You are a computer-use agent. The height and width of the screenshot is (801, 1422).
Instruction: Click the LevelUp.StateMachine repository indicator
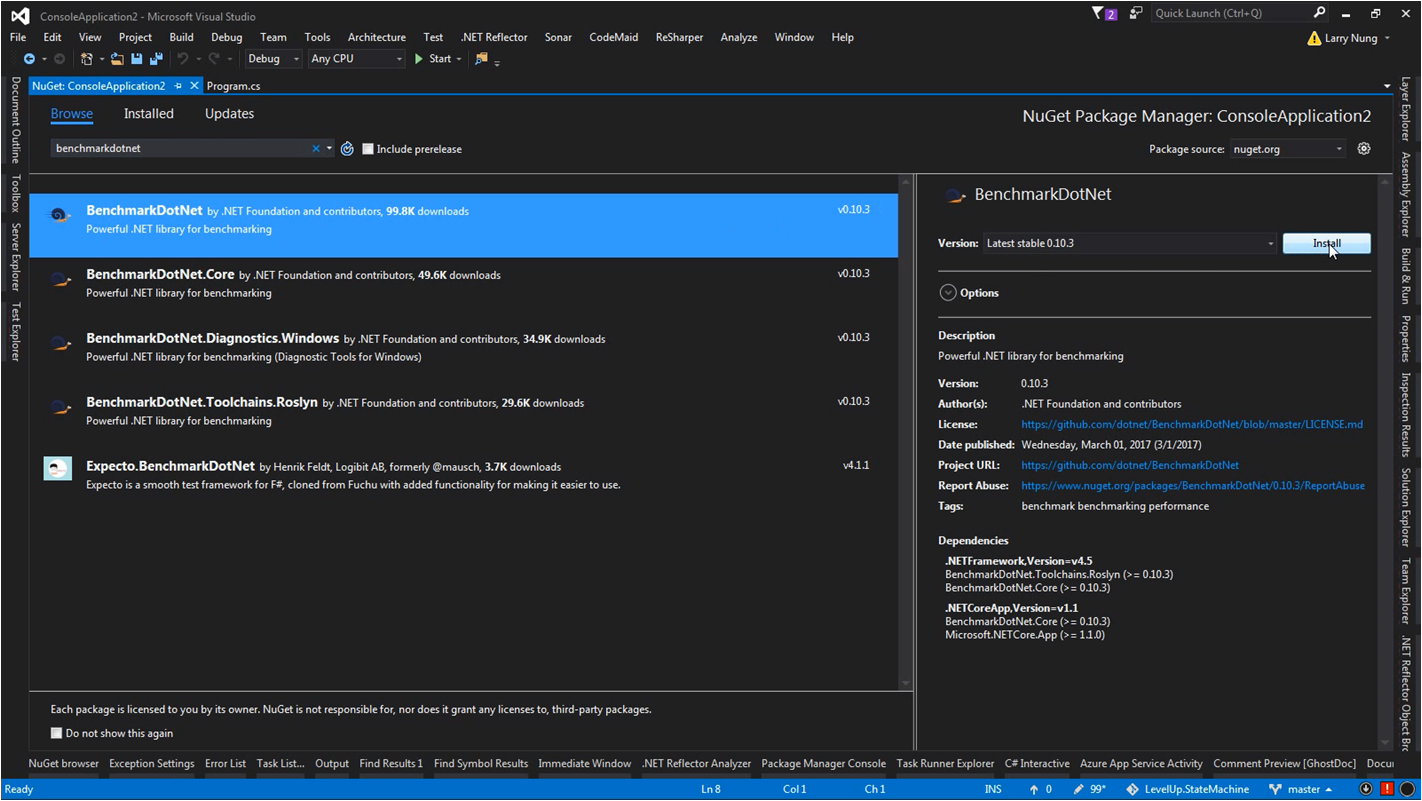point(1187,790)
